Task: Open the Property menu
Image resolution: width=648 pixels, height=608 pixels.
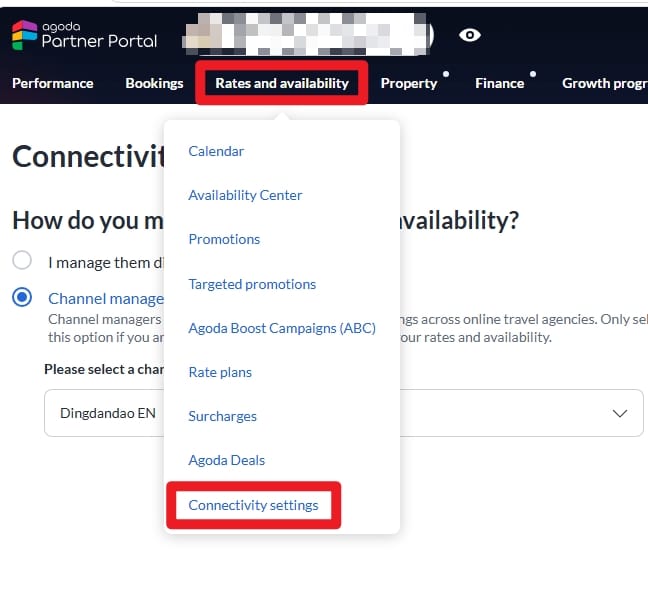Action: 409,83
